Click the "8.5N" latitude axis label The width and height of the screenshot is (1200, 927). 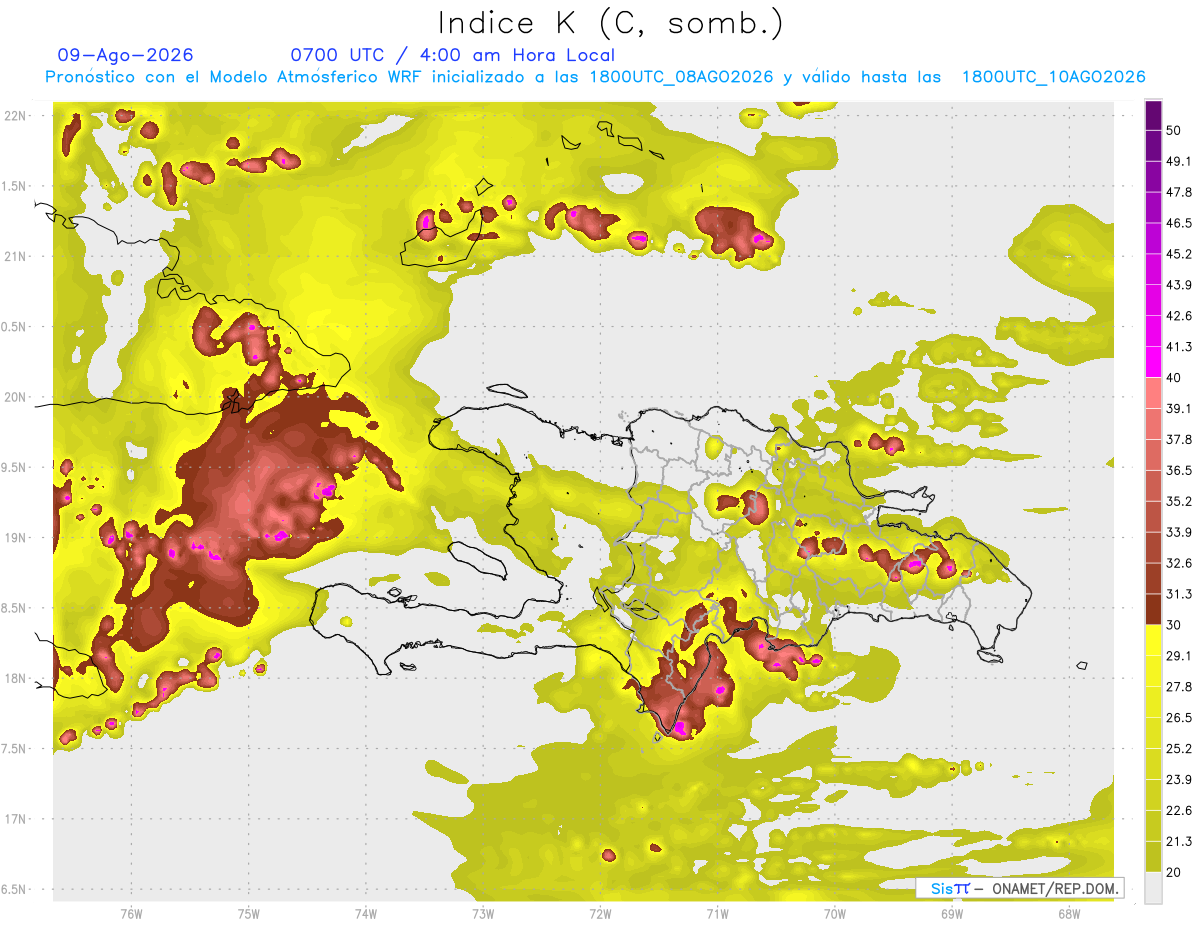coord(12,608)
